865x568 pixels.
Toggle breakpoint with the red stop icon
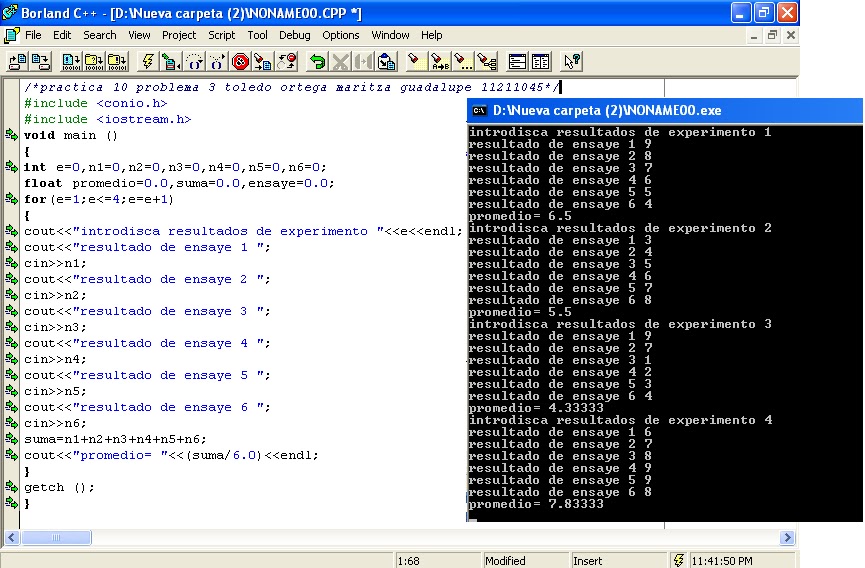tap(241, 62)
